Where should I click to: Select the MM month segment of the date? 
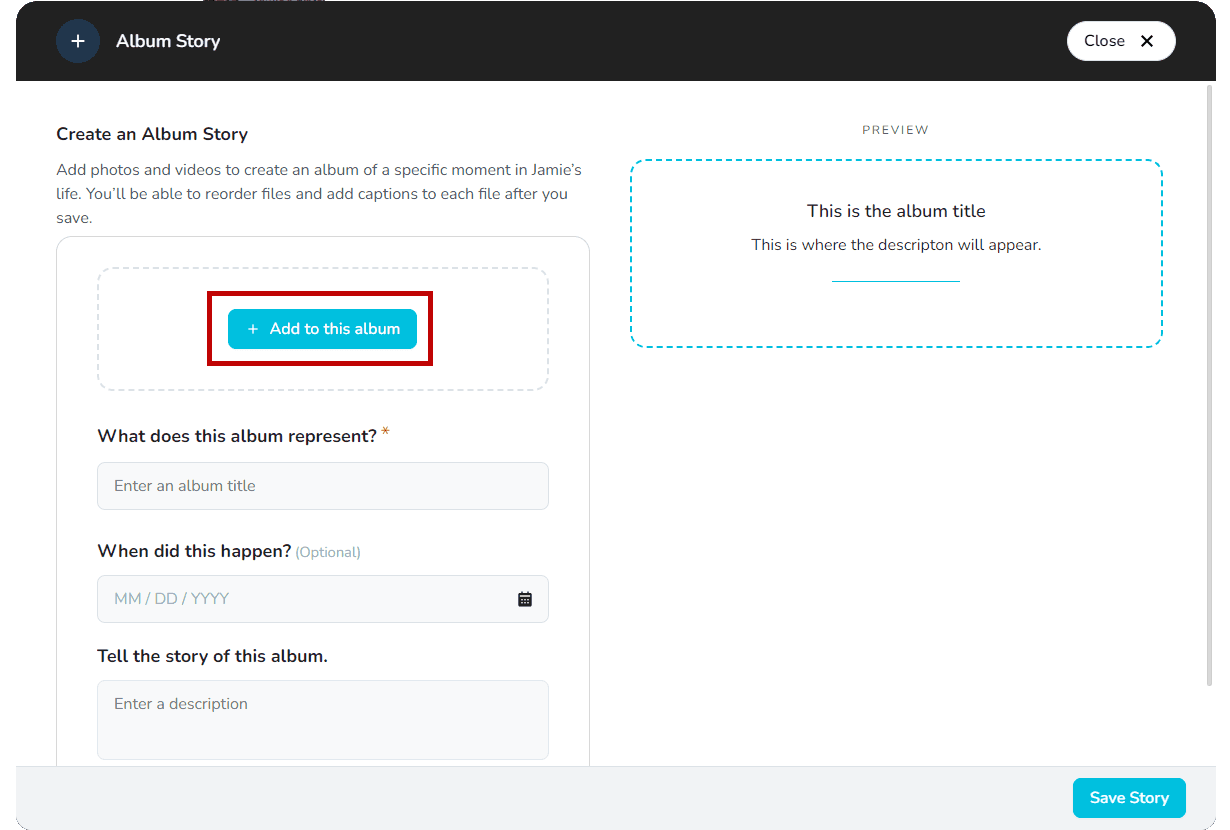(127, 599)
